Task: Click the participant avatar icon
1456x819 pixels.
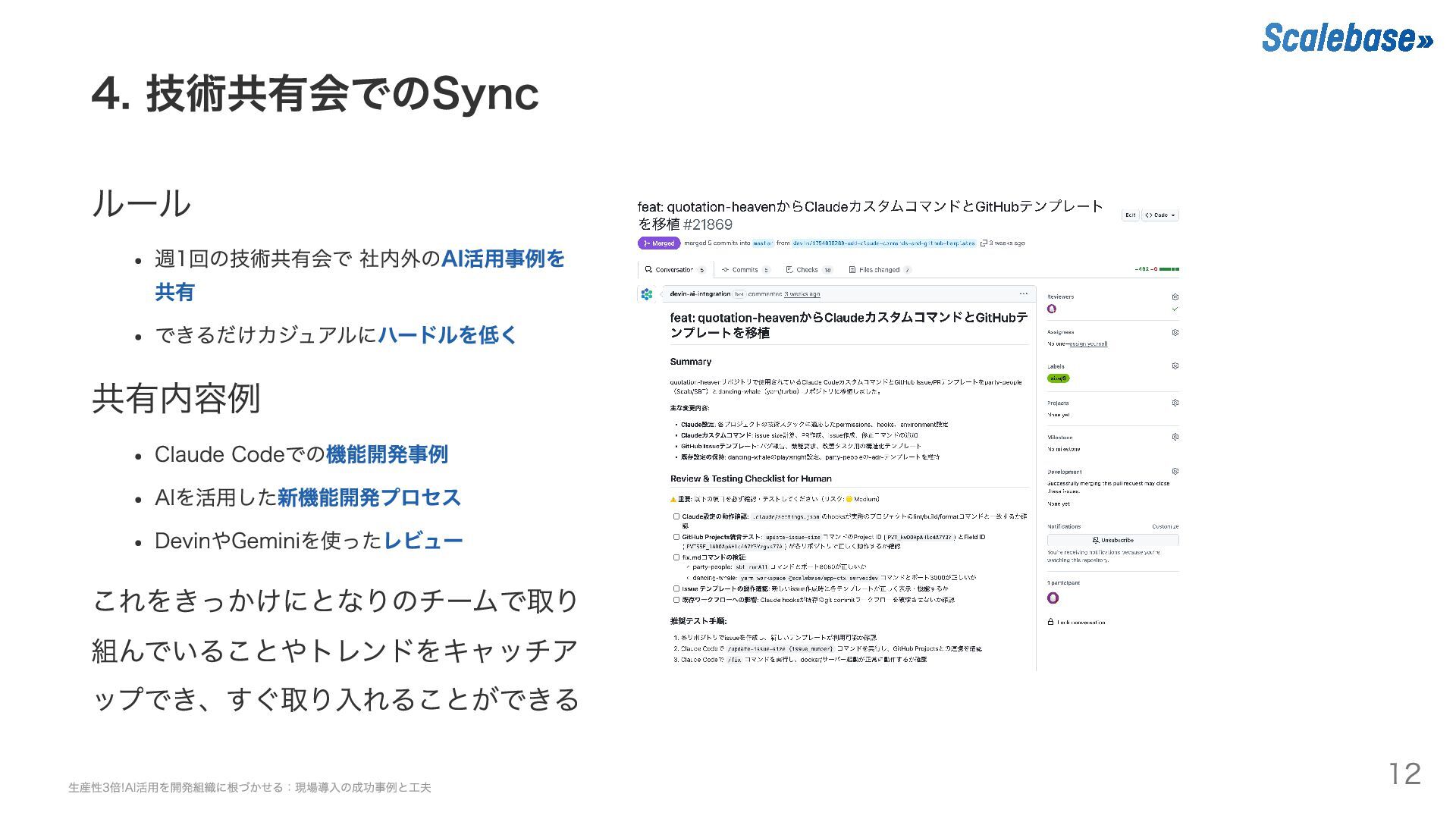Action: click(1053, 598)
